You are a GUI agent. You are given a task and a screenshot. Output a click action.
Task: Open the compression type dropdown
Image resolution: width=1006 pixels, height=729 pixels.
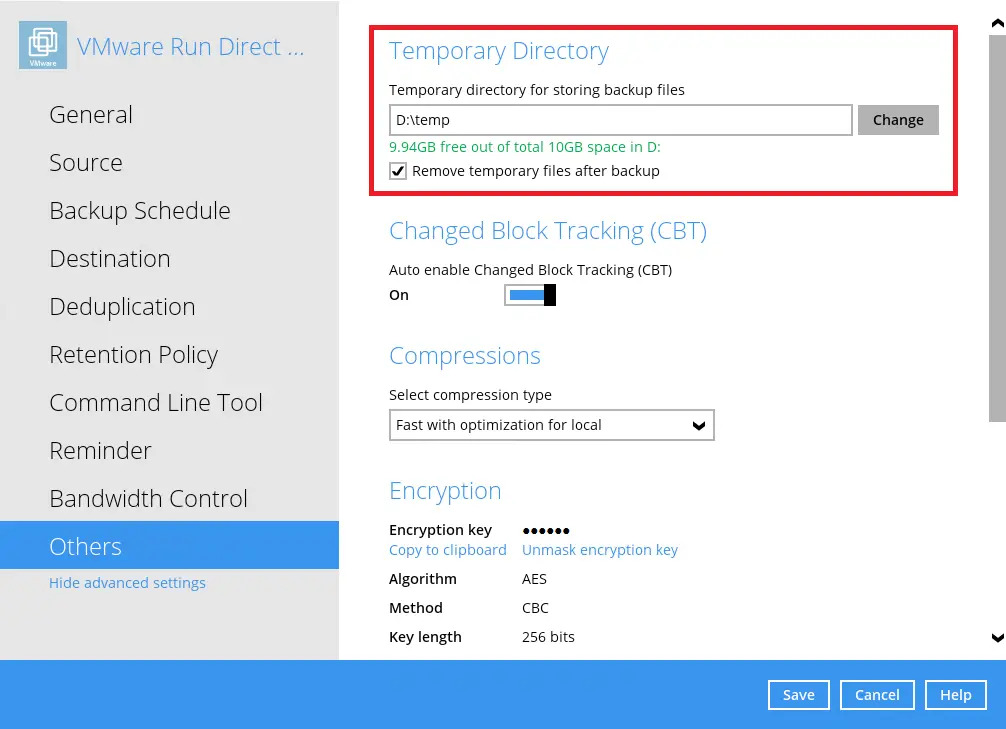(x=551, y=425)
